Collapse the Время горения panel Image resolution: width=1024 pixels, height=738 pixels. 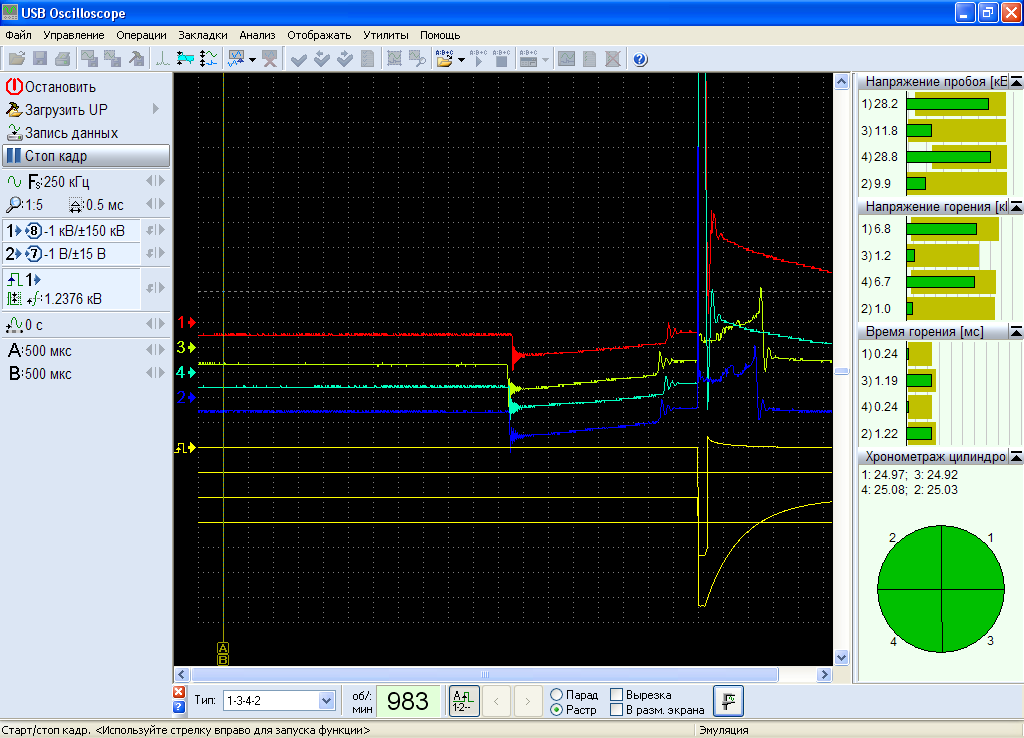(x=1016, y=331)
